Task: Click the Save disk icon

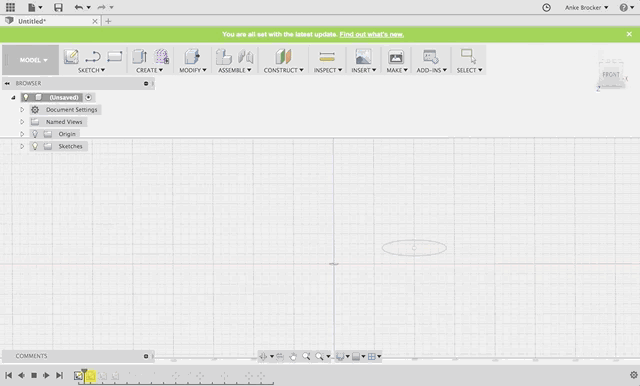Action: tap(58, 7)
